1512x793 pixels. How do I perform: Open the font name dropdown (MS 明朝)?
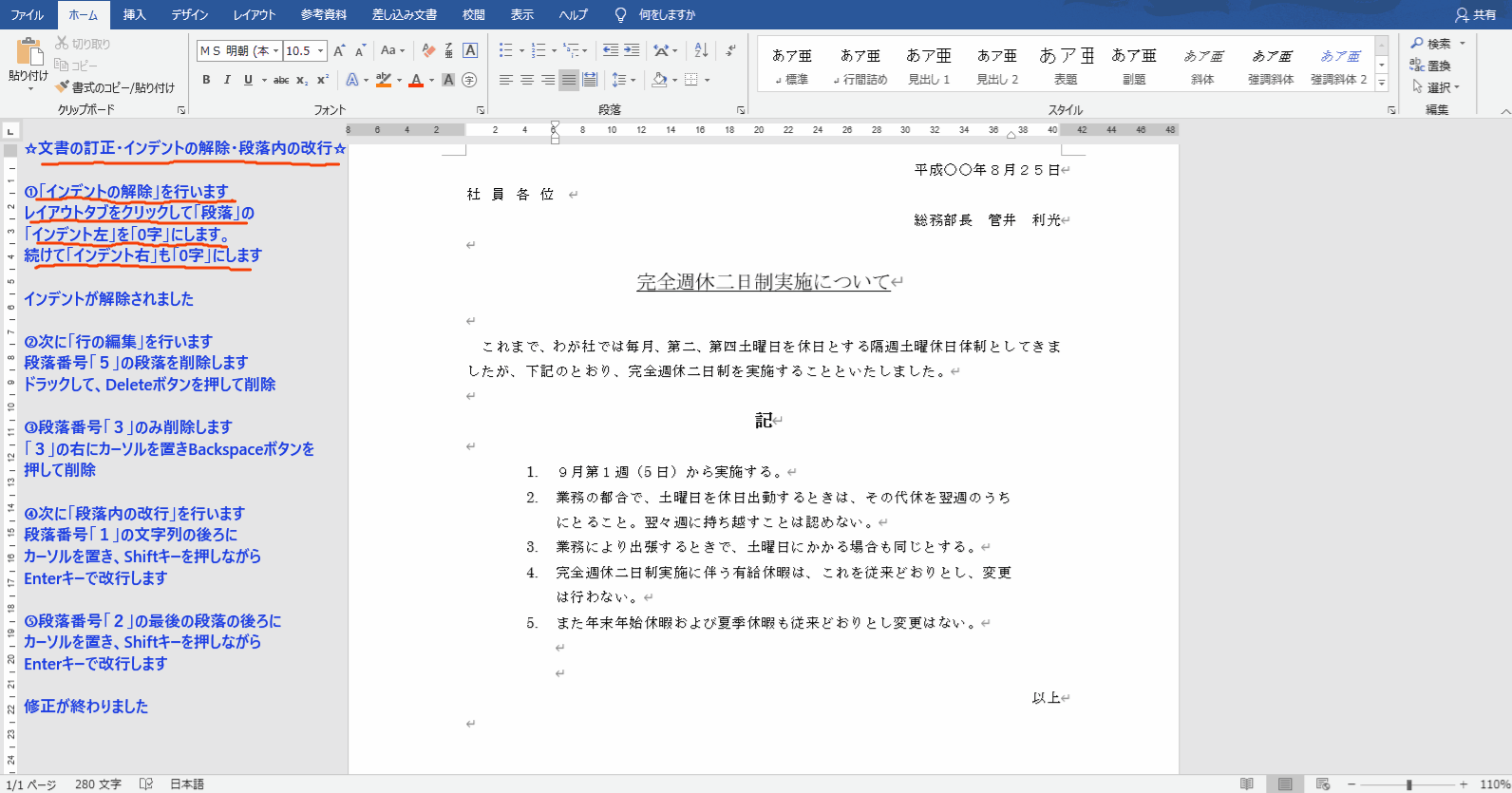275,51
